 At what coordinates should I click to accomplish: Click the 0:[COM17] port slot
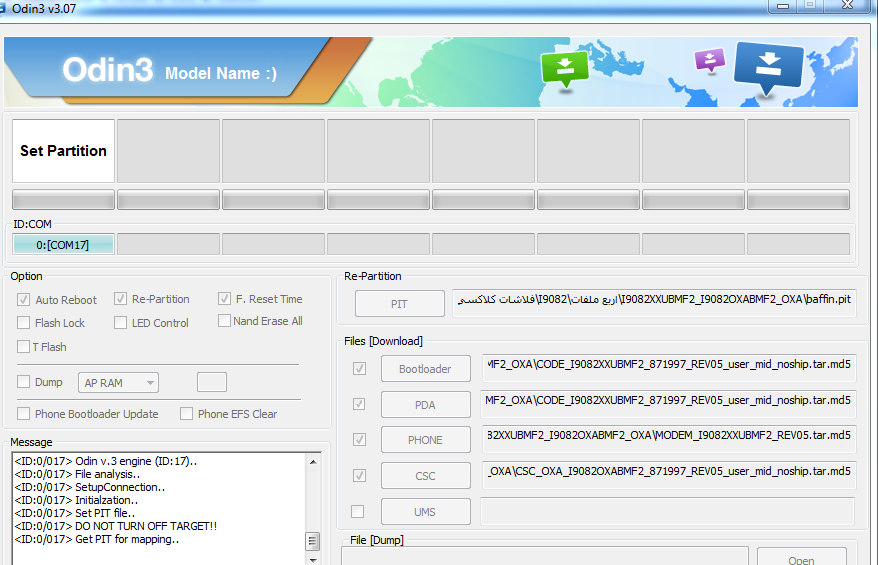coord(63,245)
